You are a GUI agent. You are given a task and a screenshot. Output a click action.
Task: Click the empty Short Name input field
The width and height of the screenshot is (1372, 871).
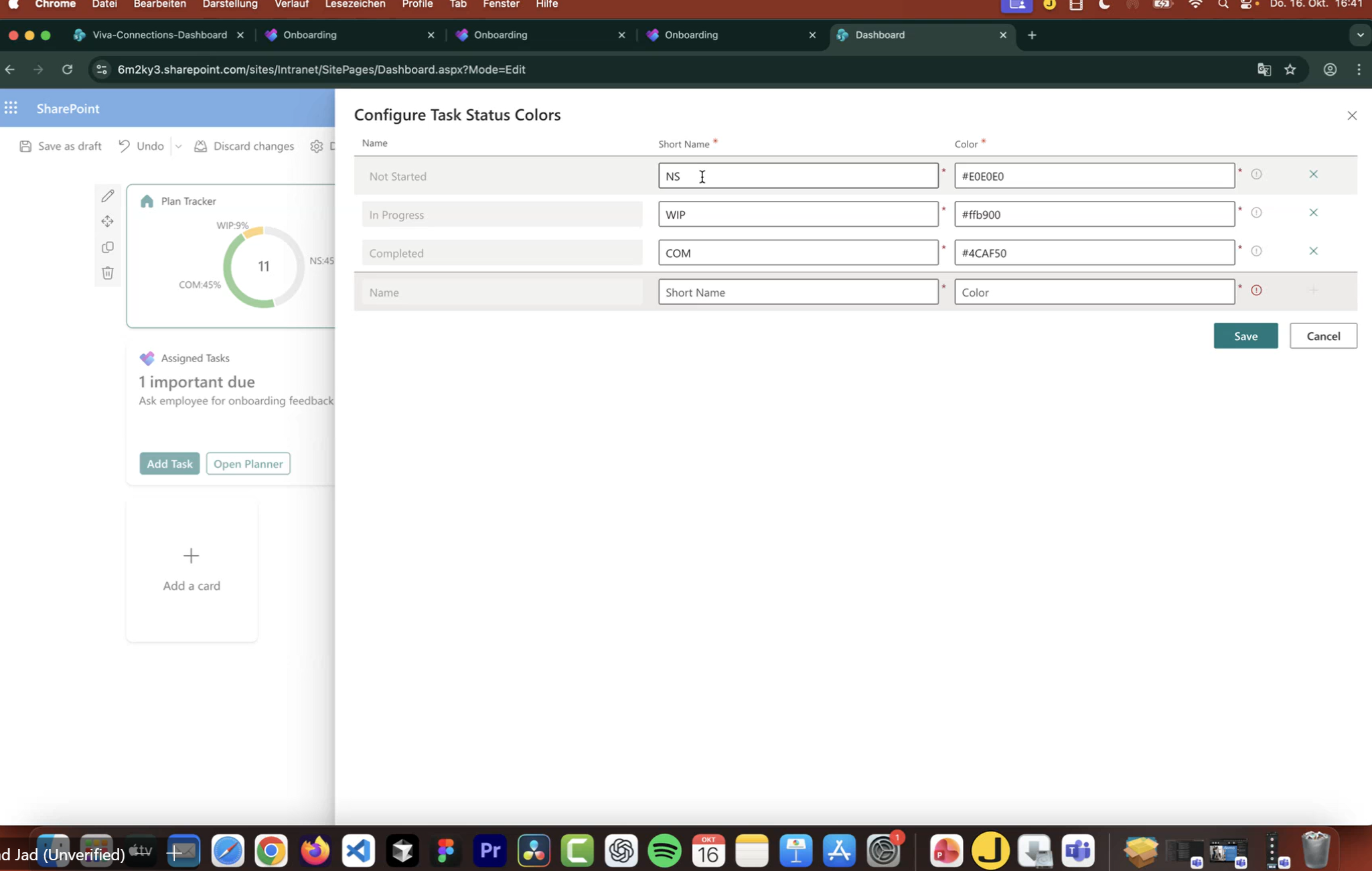click(x=797, y=292)
